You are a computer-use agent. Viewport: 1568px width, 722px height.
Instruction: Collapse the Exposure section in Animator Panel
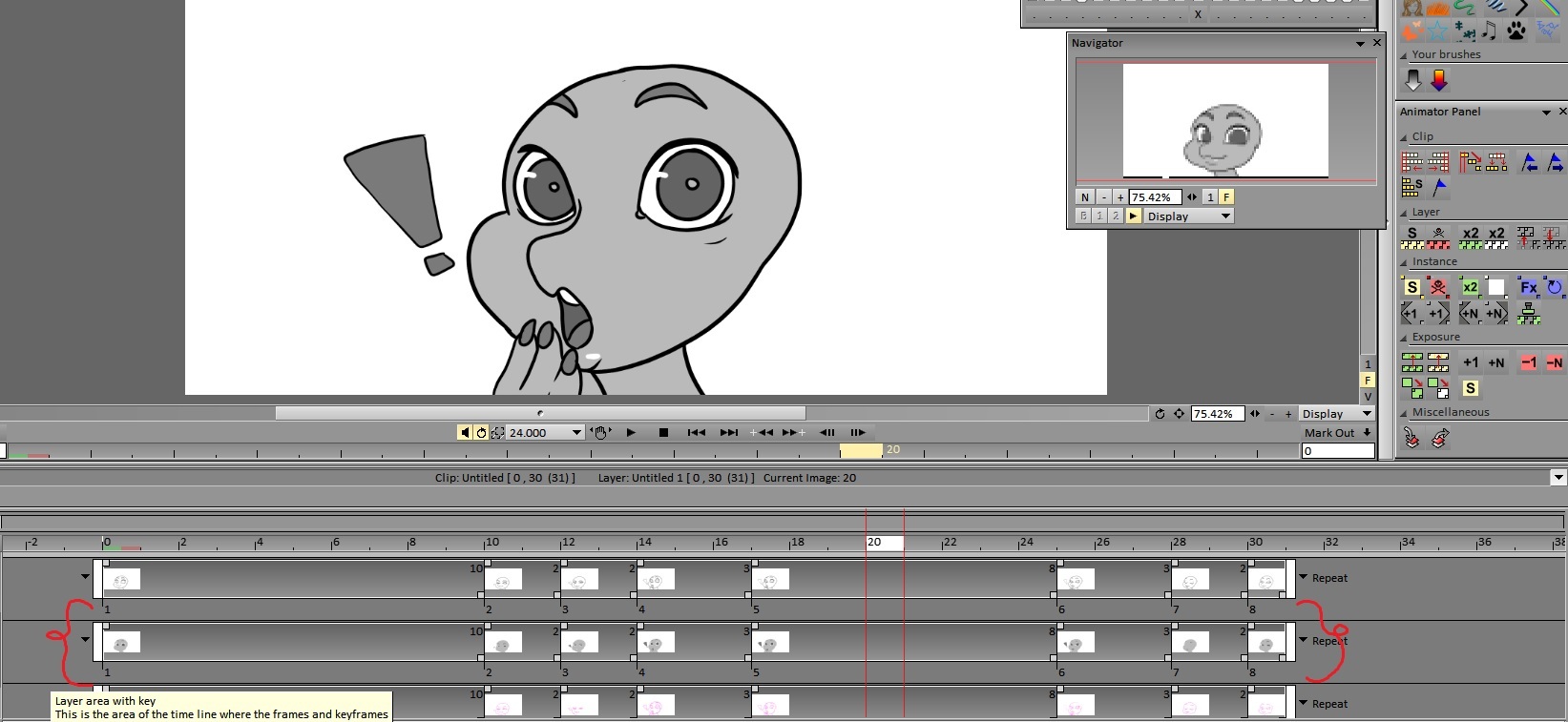[1404, 338]
